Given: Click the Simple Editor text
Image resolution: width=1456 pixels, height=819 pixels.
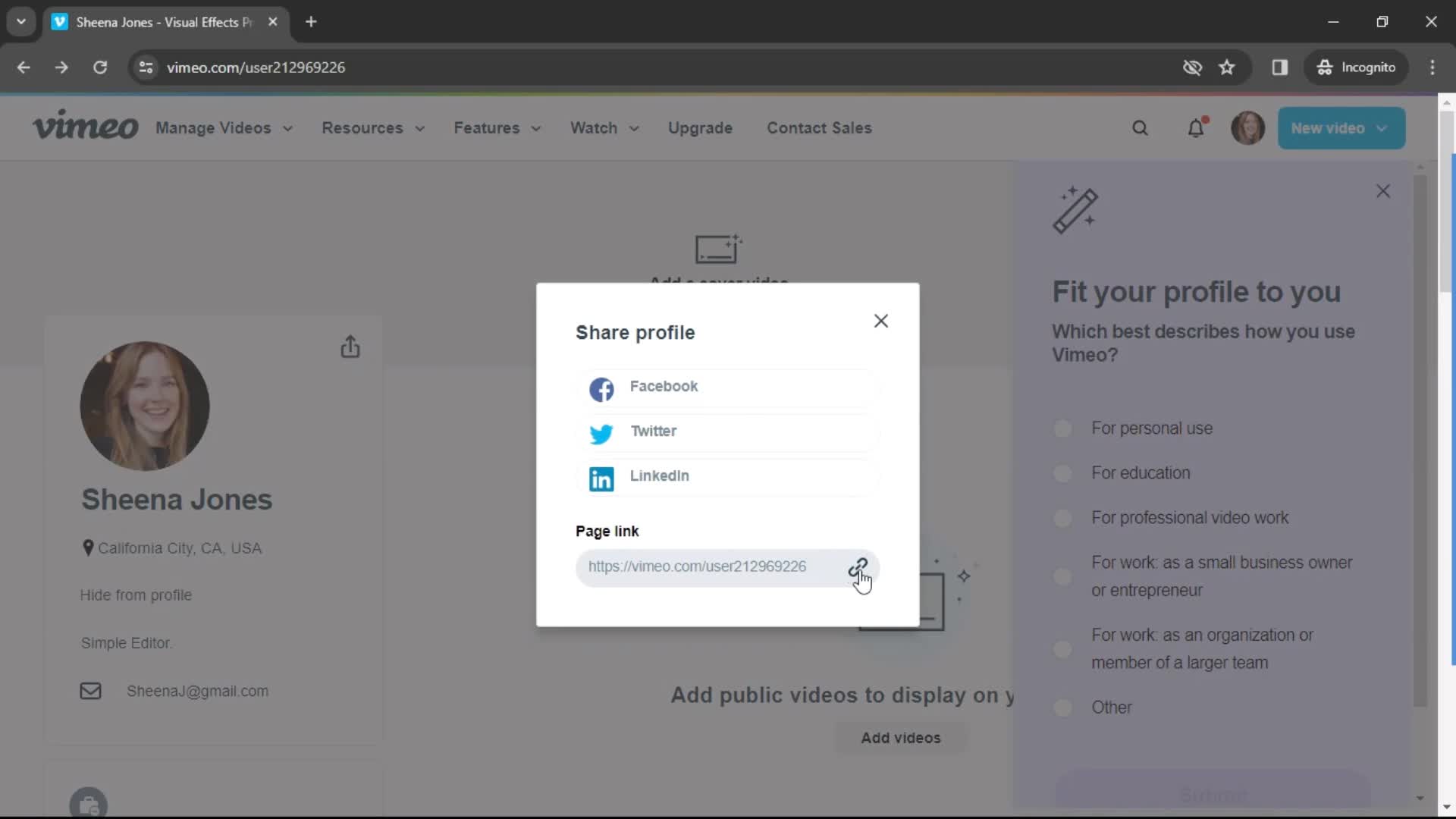Looking at the screenshot, I should (127, 643).
